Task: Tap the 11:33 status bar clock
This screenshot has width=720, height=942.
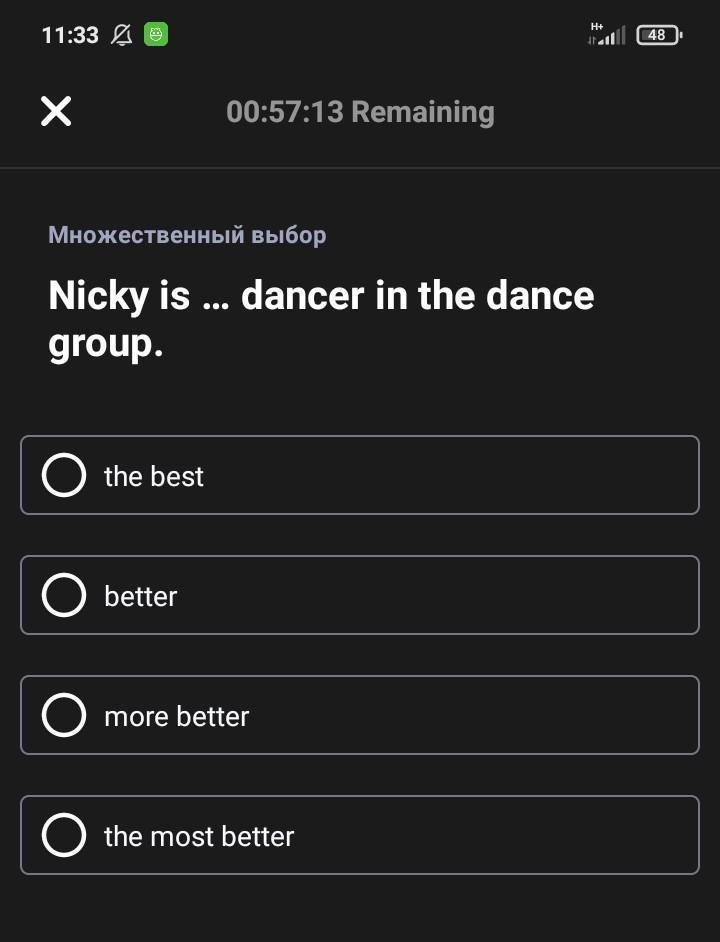Action: coord(70,35)
